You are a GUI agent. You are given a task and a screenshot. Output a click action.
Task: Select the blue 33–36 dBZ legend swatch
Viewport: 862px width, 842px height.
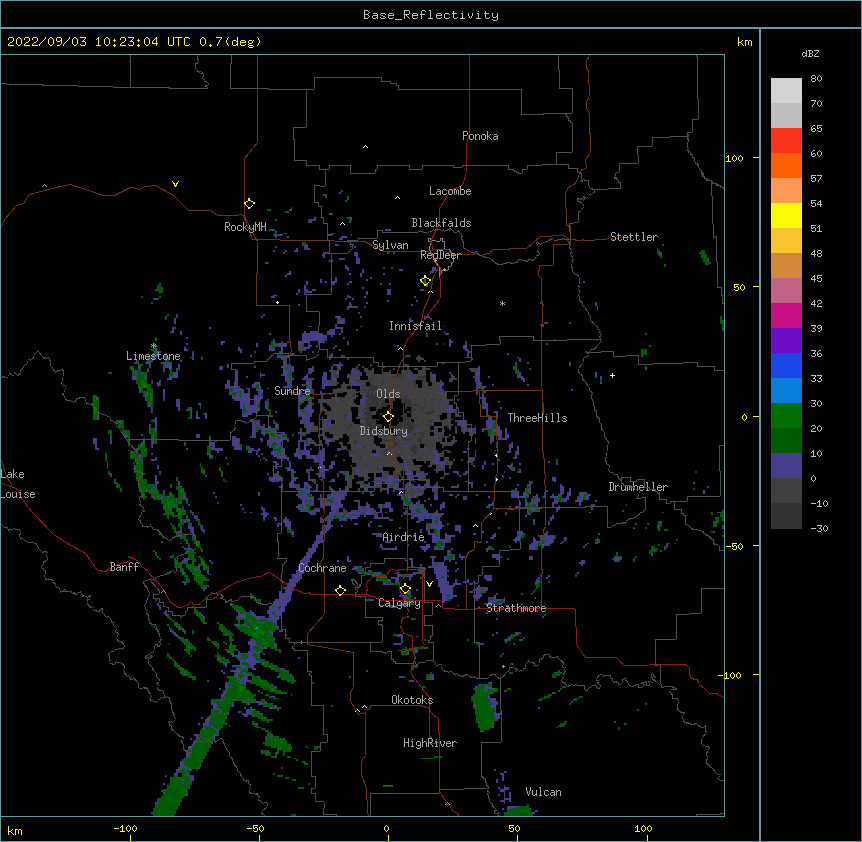click(786, 365)
